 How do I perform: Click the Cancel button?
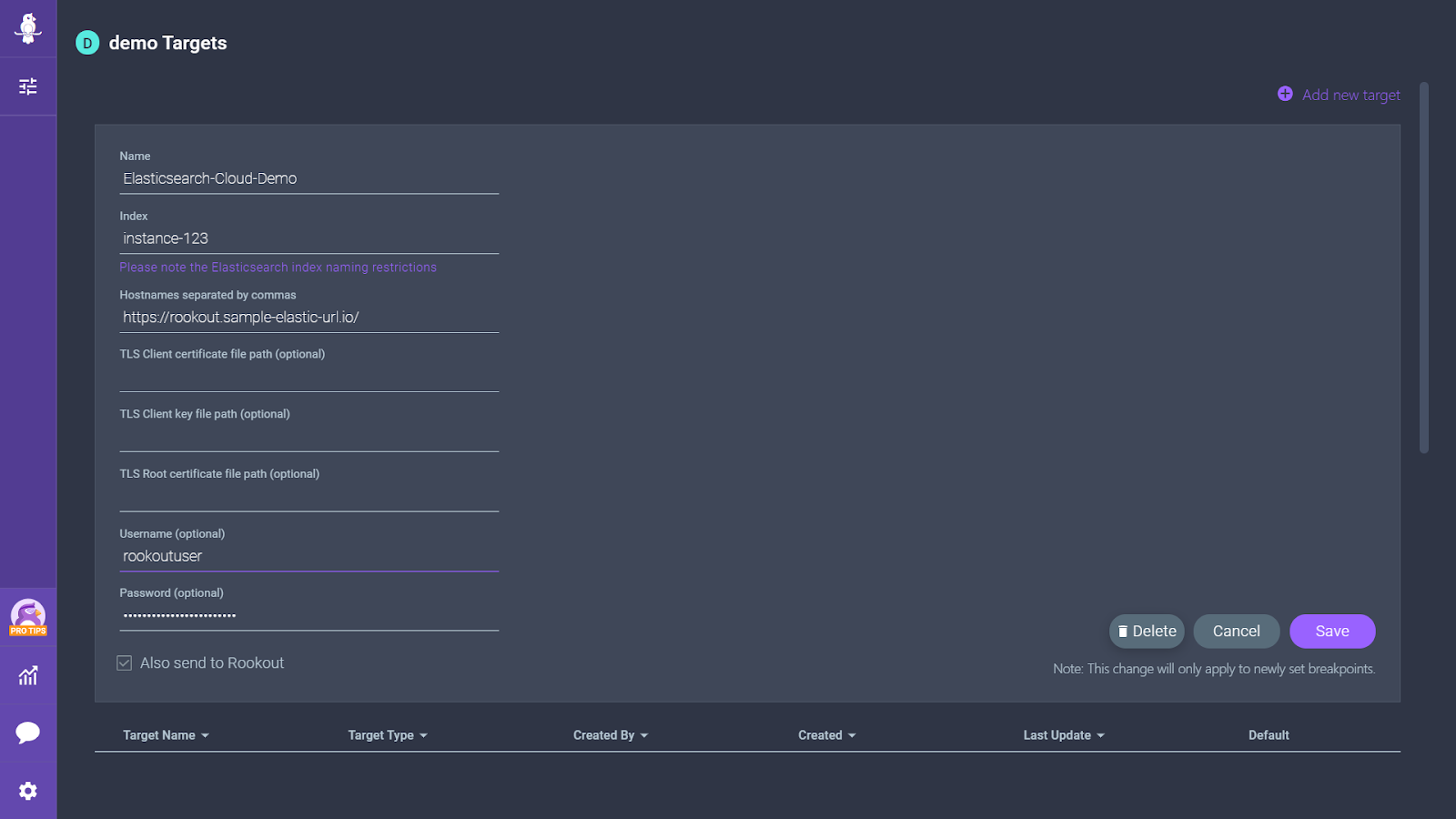tap(1237, 632)
